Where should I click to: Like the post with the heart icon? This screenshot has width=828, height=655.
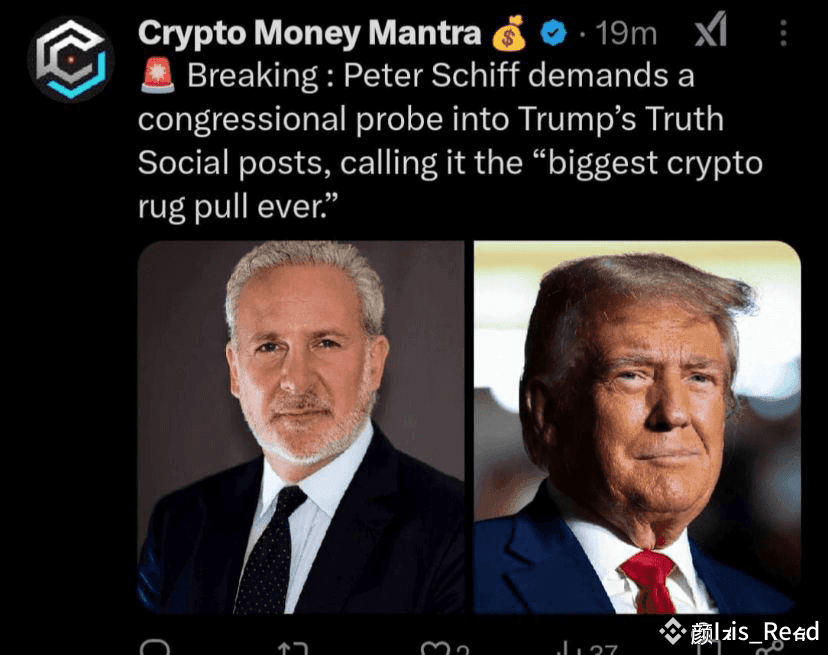coord(435,649)
